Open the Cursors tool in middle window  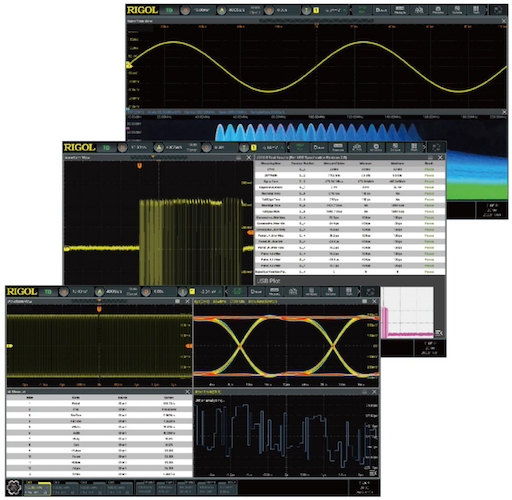pyautogui.click(x=395, y=147)
